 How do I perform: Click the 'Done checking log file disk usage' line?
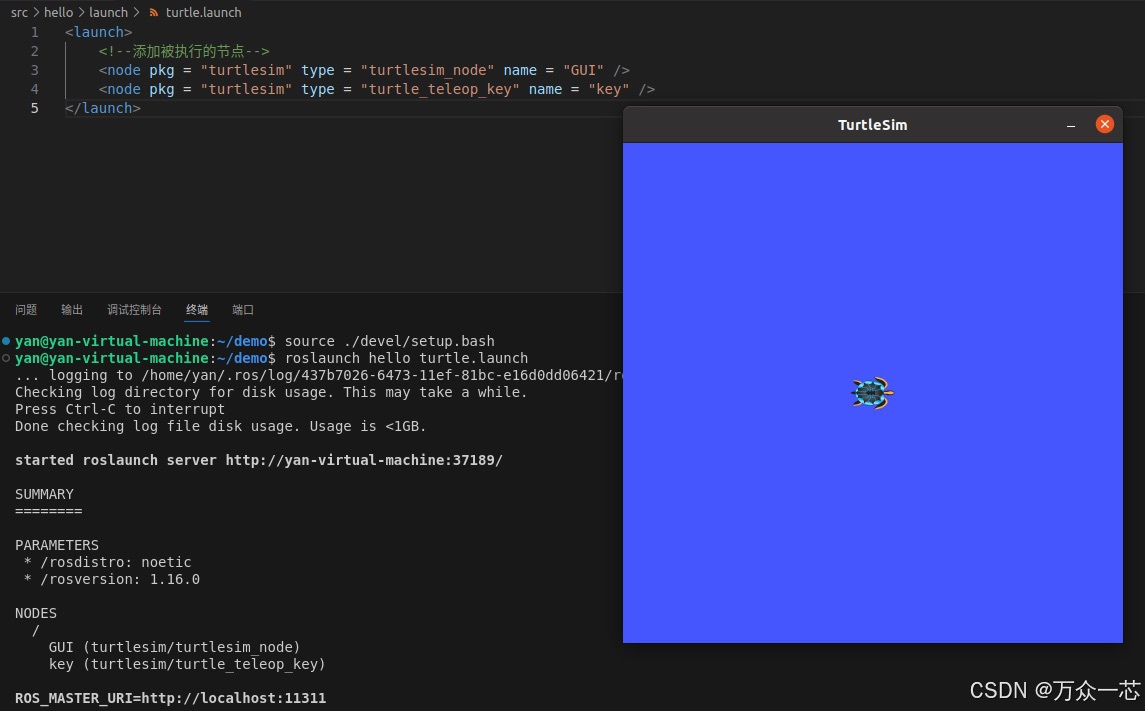click(221, 426)
